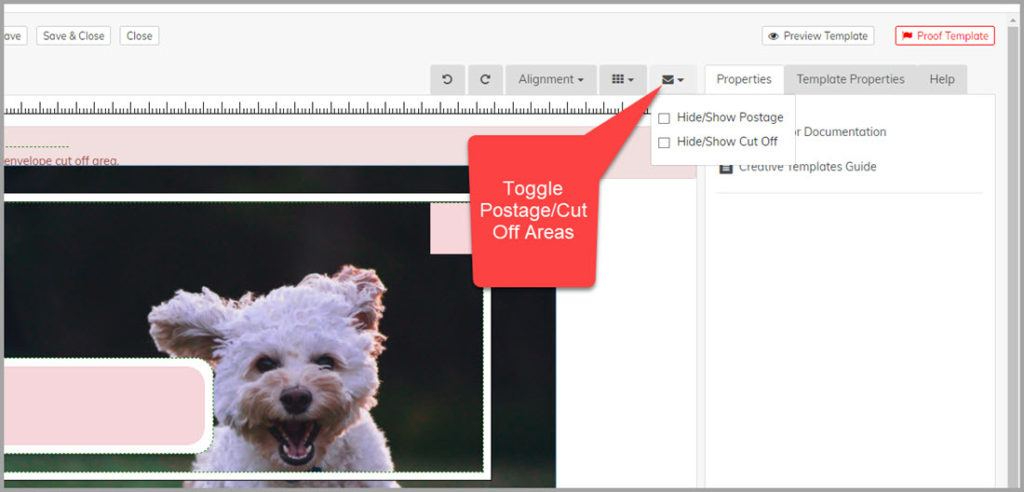Open the Alignment dropdown
The width and height of the screenshot is (1024, 492).
(x=551, y=79)
